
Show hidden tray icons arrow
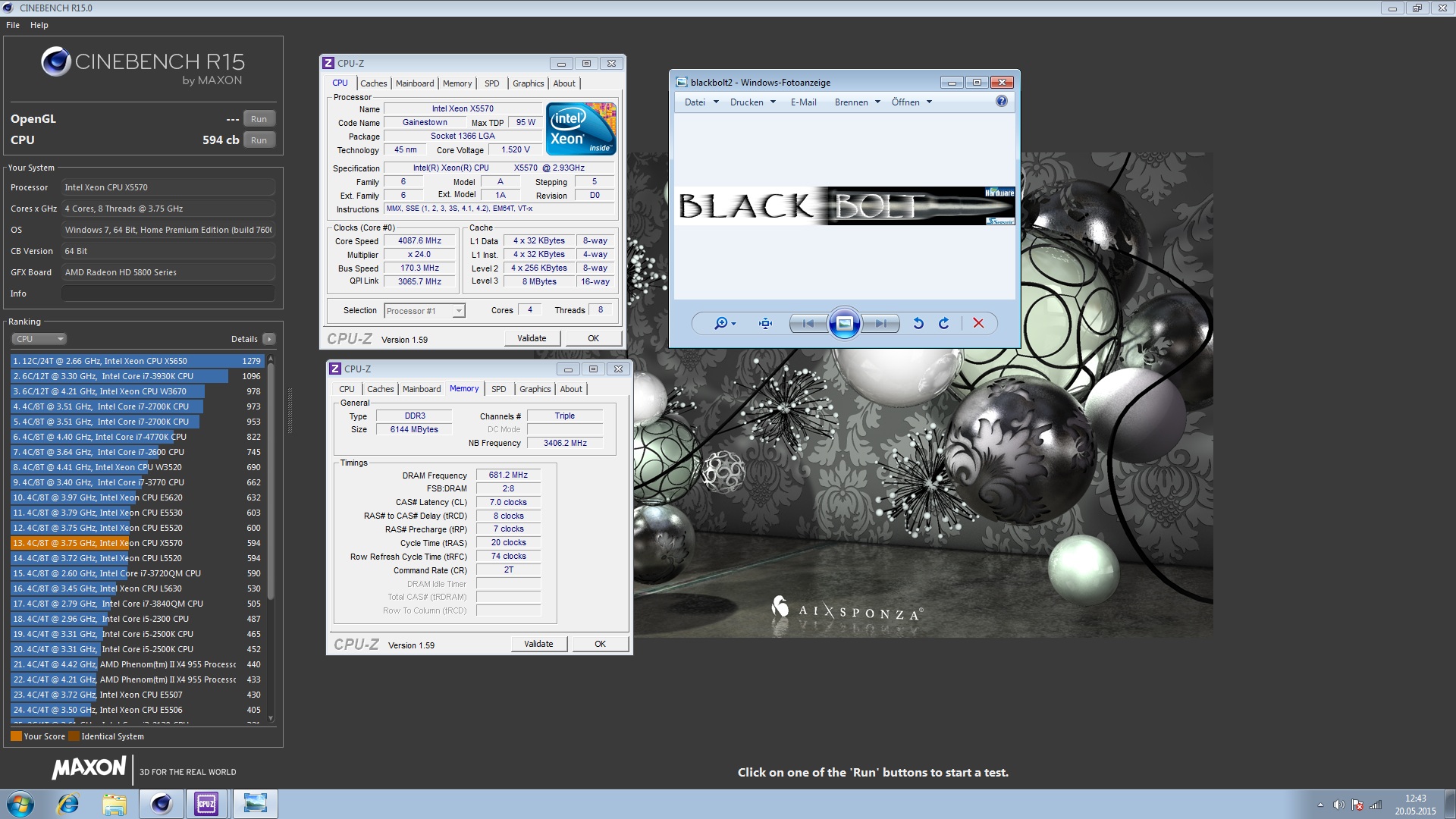pos(1320,805)
